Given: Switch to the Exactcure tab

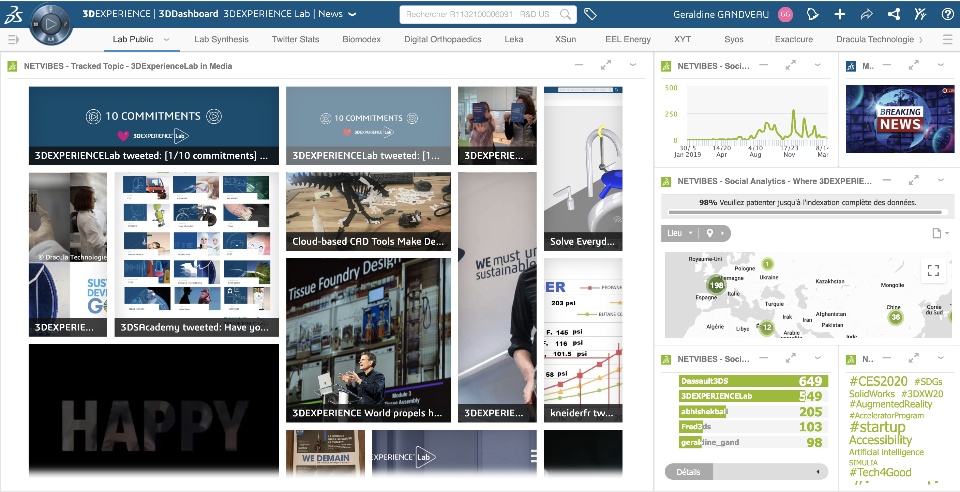Looking at the screenshot, I should (x=793, y=39).
